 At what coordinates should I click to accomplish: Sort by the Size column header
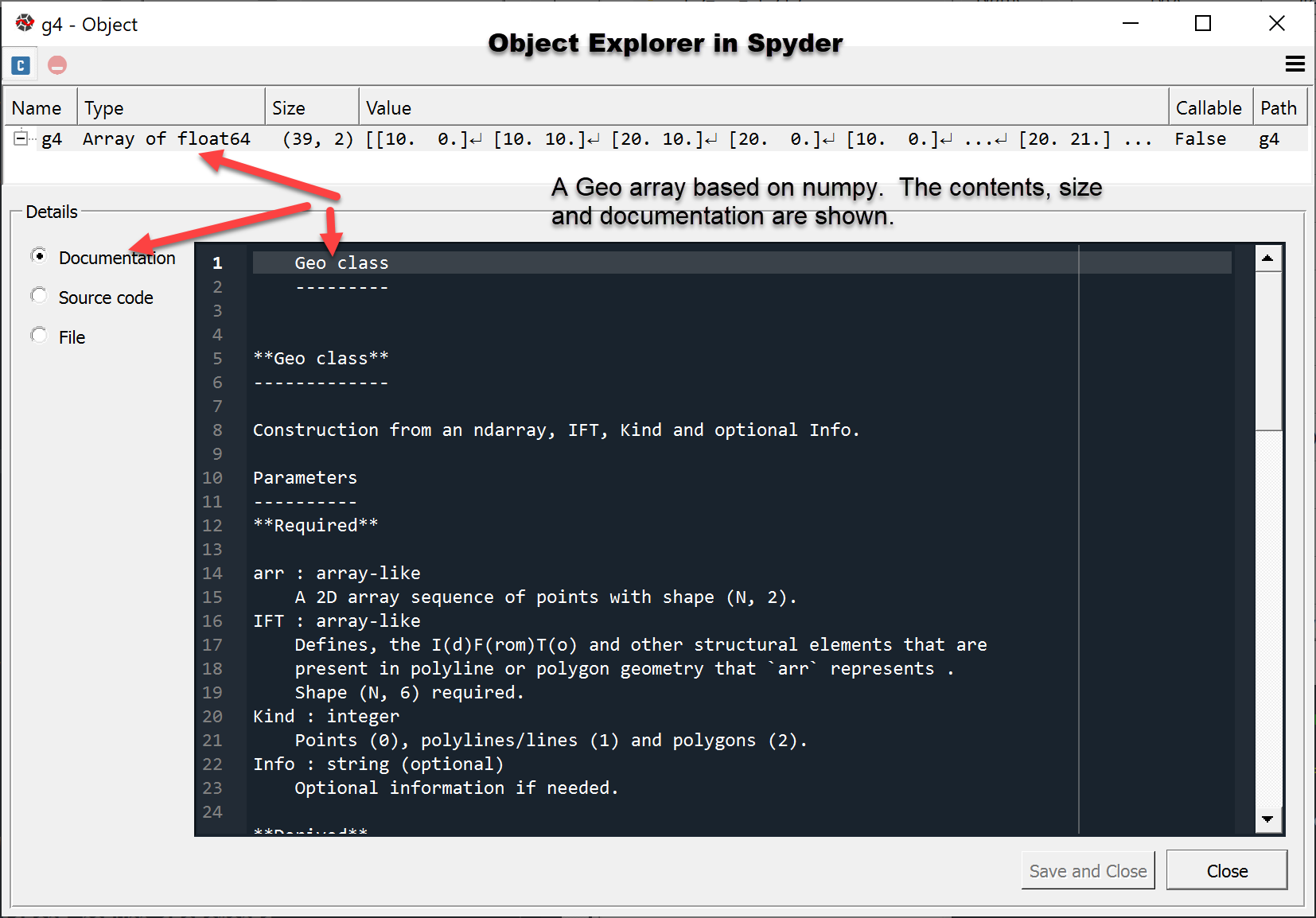pyautogui.click(x=311, y=107)
